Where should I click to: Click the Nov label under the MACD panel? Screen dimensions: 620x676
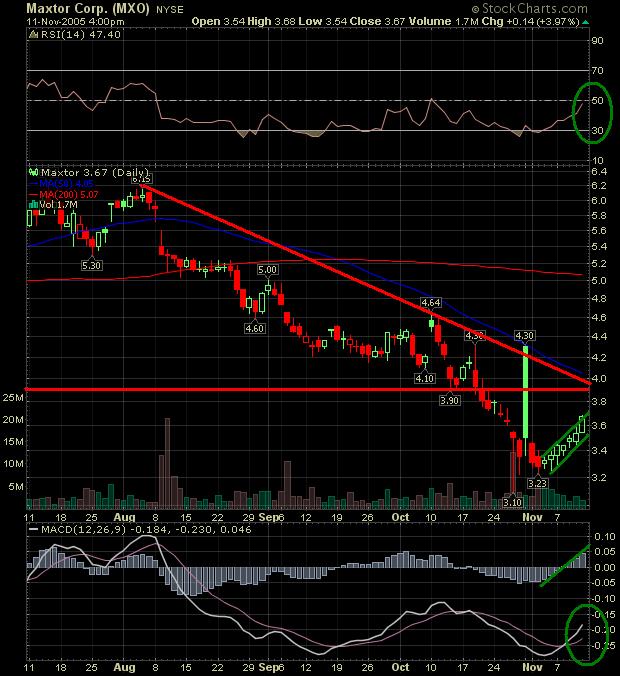[x=532, y=667]
